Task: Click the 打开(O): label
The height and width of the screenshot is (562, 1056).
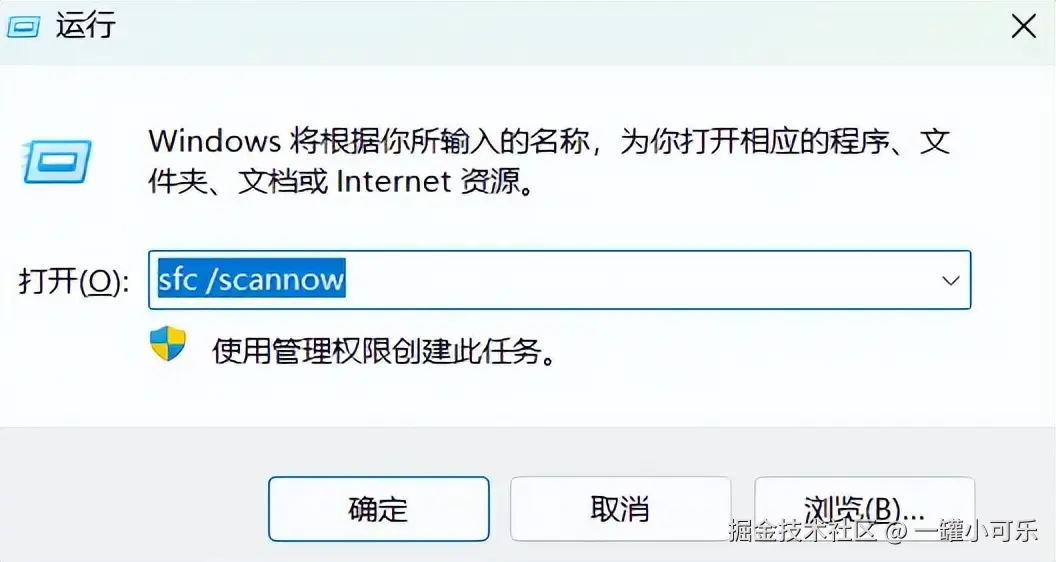Action: point(73,281)
